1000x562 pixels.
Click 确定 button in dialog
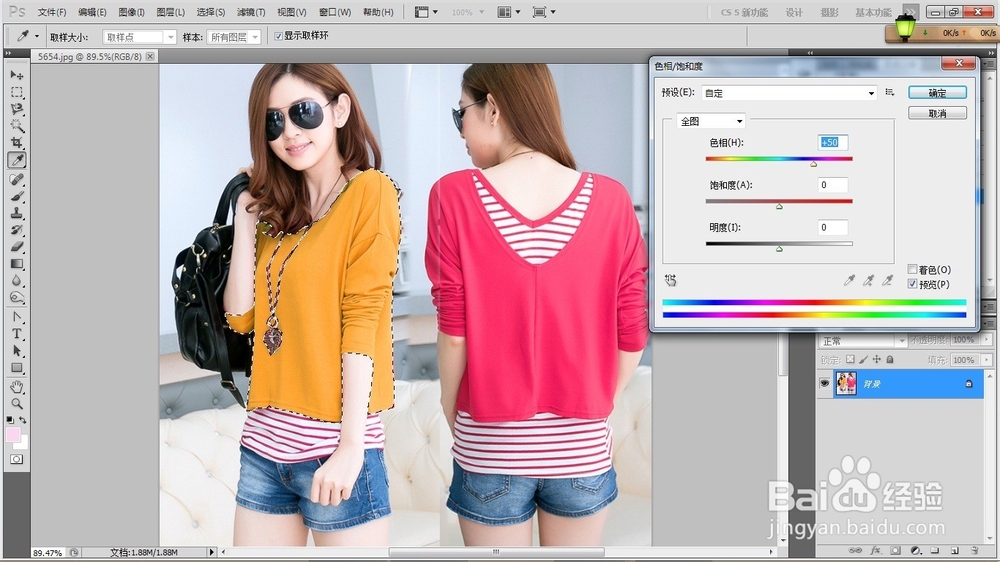point(938,93)
